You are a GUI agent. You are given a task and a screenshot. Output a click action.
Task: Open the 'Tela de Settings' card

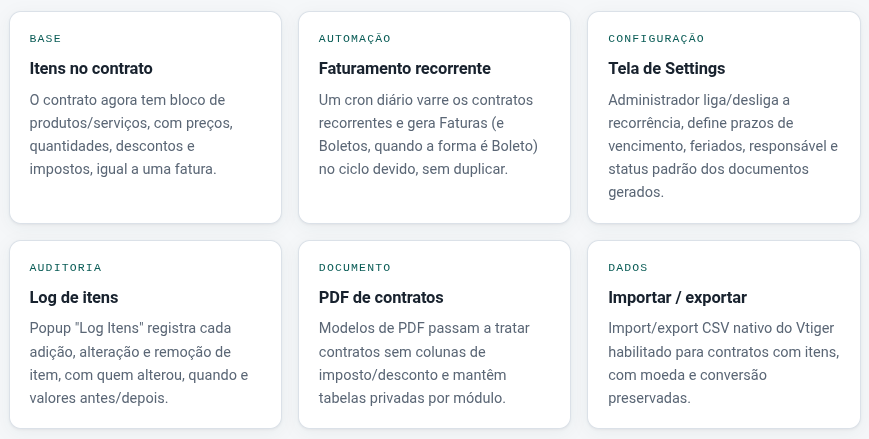724,118
